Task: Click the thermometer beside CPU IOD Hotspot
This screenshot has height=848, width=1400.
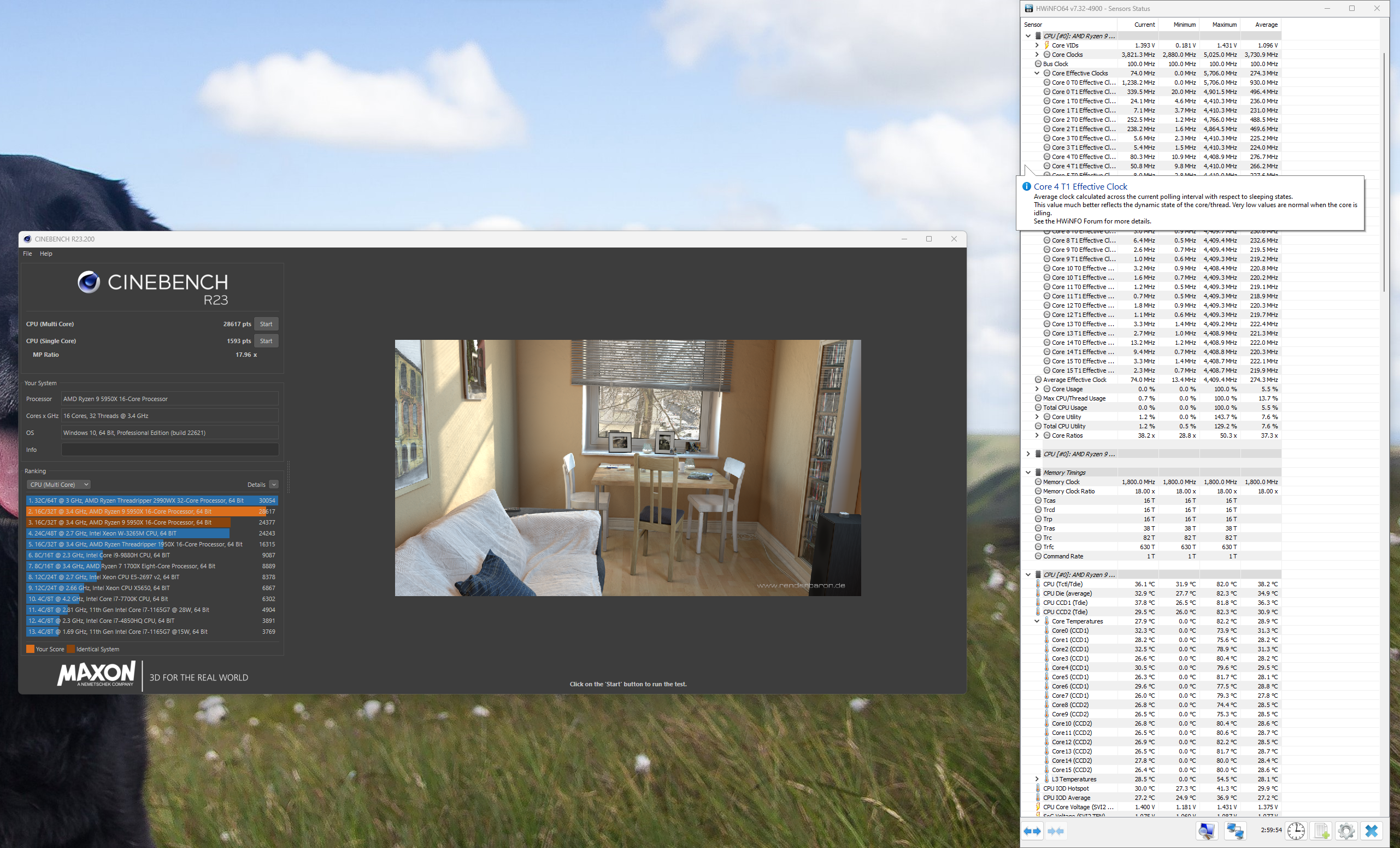Action: click(1038, 788)
